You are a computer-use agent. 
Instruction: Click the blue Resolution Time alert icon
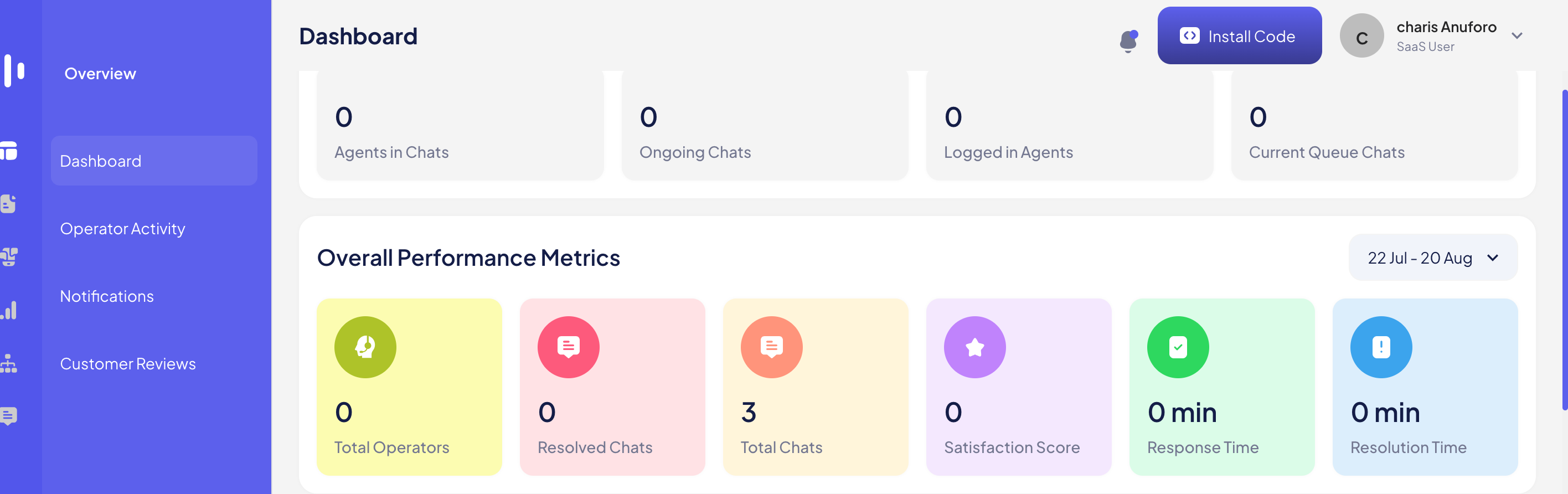point(1380,347)
